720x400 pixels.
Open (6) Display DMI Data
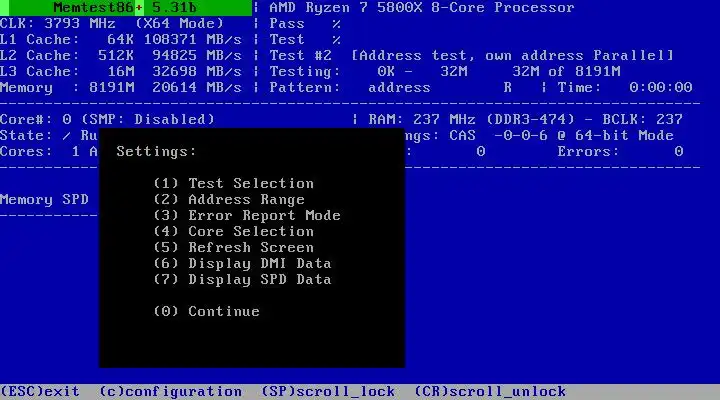242,264
